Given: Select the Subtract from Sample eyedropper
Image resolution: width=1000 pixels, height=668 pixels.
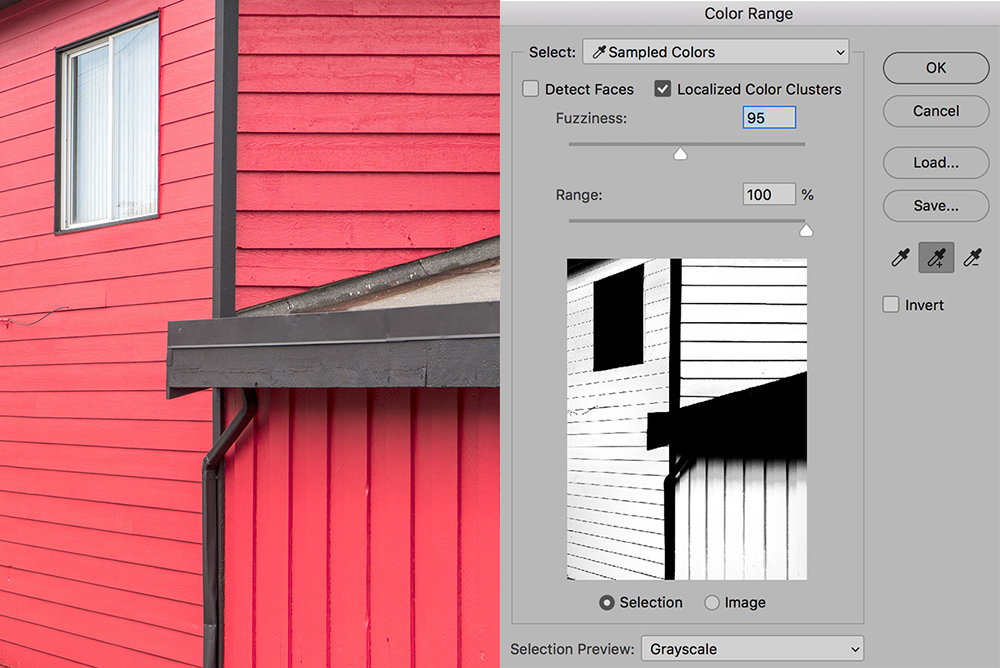Looking at the screenshot, I should coord(972,258).
